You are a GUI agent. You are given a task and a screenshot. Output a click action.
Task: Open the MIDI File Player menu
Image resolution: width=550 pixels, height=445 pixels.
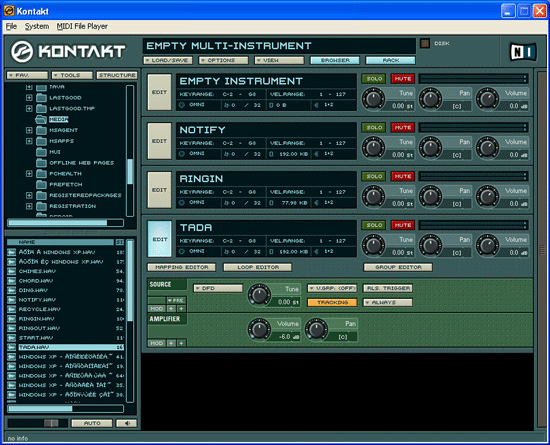(82, 26)
